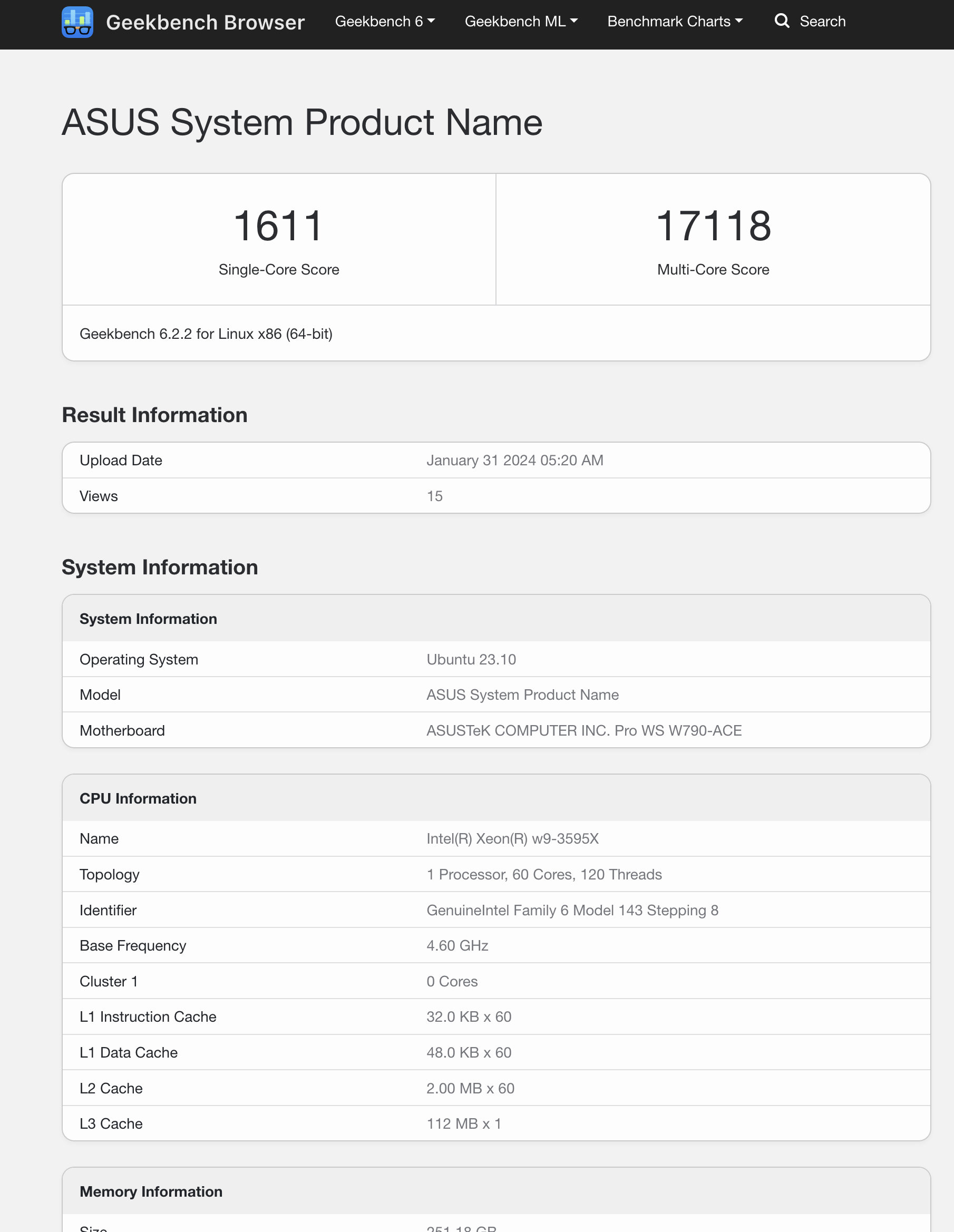
Task: Select the January 31 2024 upload date value
Action: tap(514, 461)
